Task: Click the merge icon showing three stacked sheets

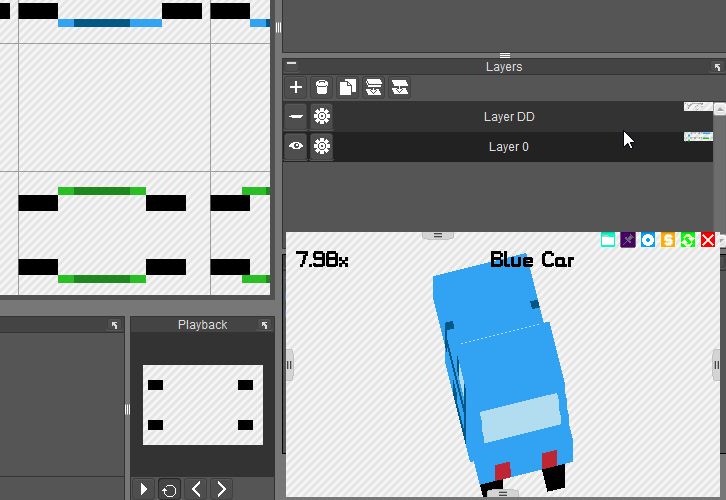Action: pos(374,87)
